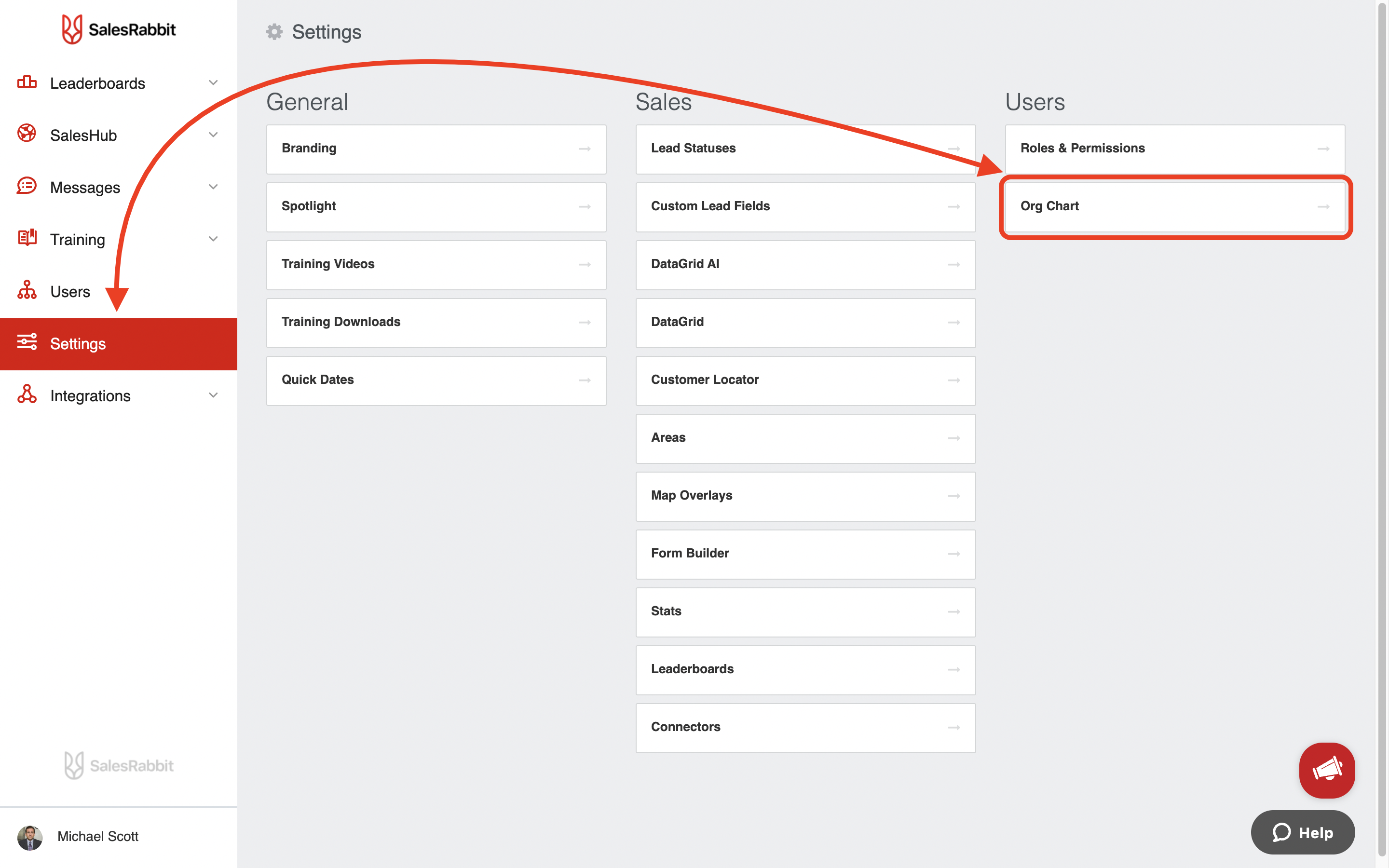Click the Leaderboards podium icon in sidebar
1389x868 pixels.
(27, 82)
